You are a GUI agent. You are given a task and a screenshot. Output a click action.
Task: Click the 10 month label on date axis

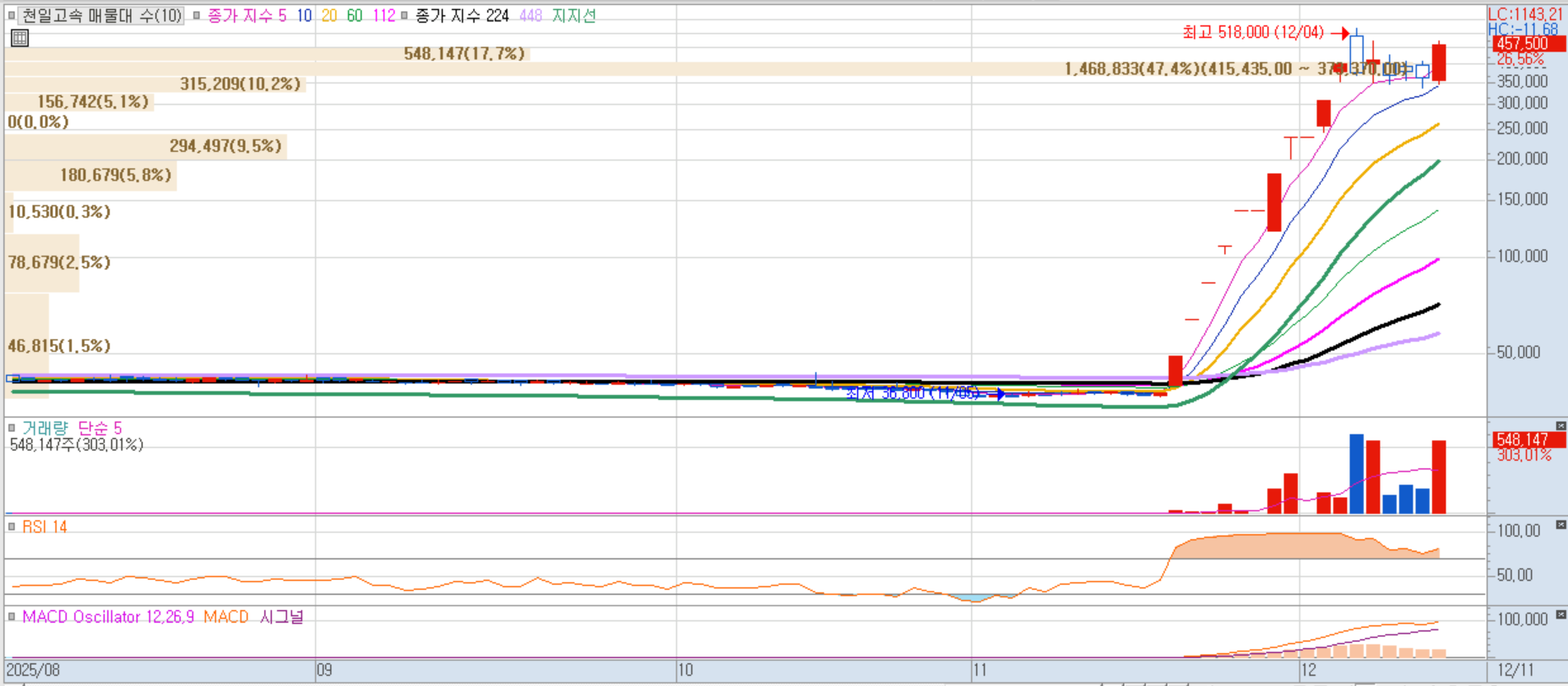click(x=686, y=670)
